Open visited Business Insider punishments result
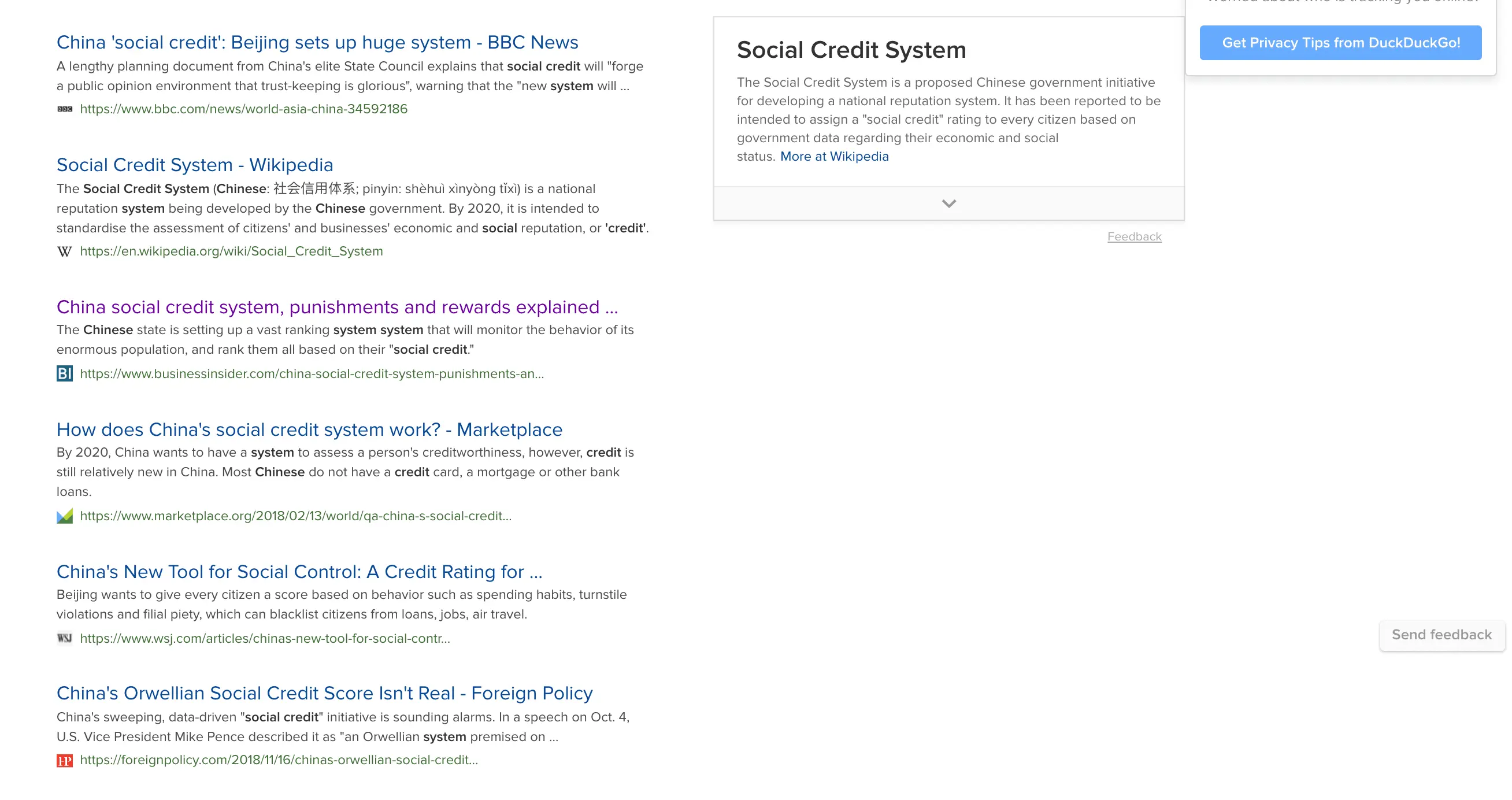This screenshot has width=1512, height=800. 337,307
